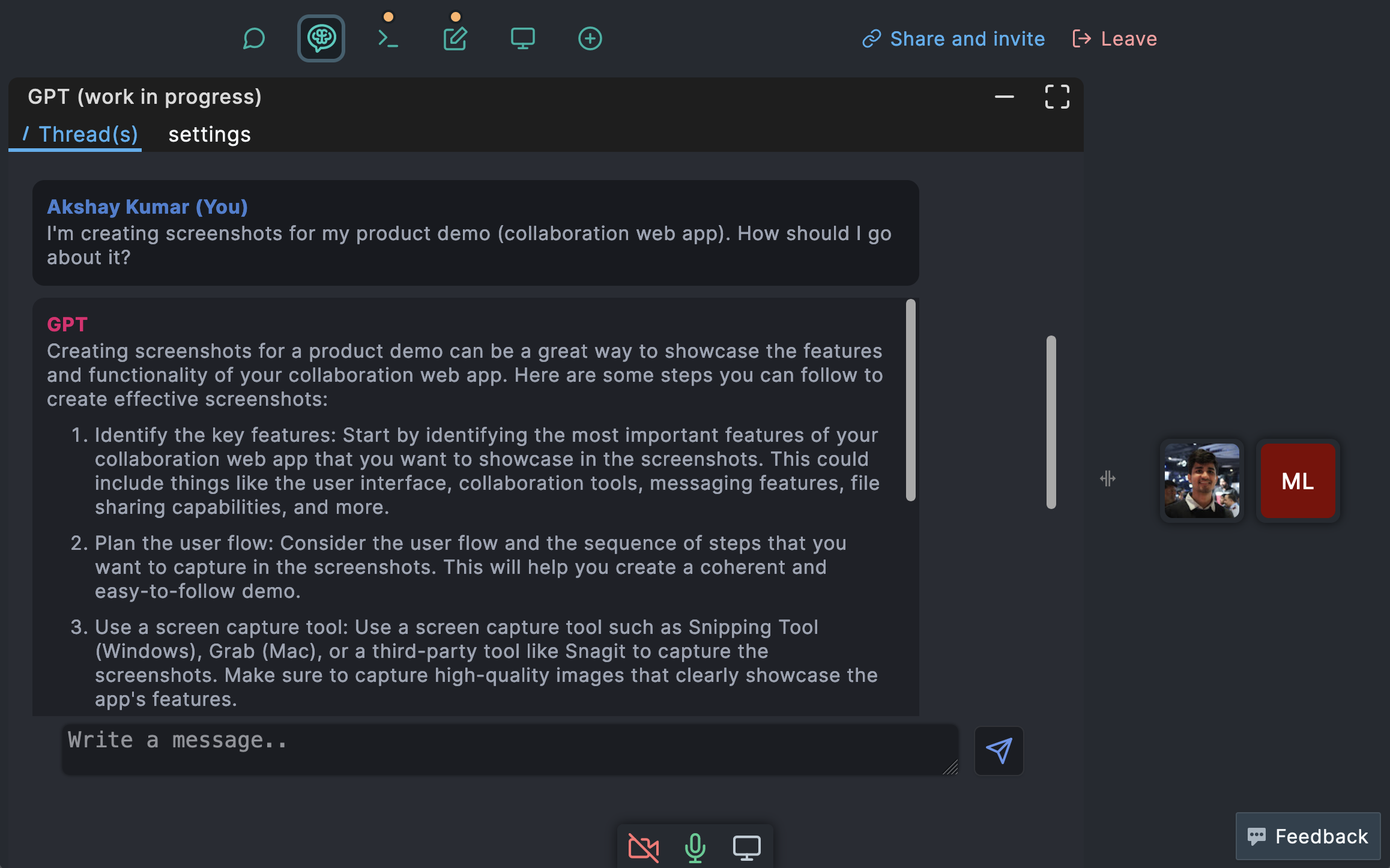Click the screen monitor icon in top toolbar

[x=522, y=39]
